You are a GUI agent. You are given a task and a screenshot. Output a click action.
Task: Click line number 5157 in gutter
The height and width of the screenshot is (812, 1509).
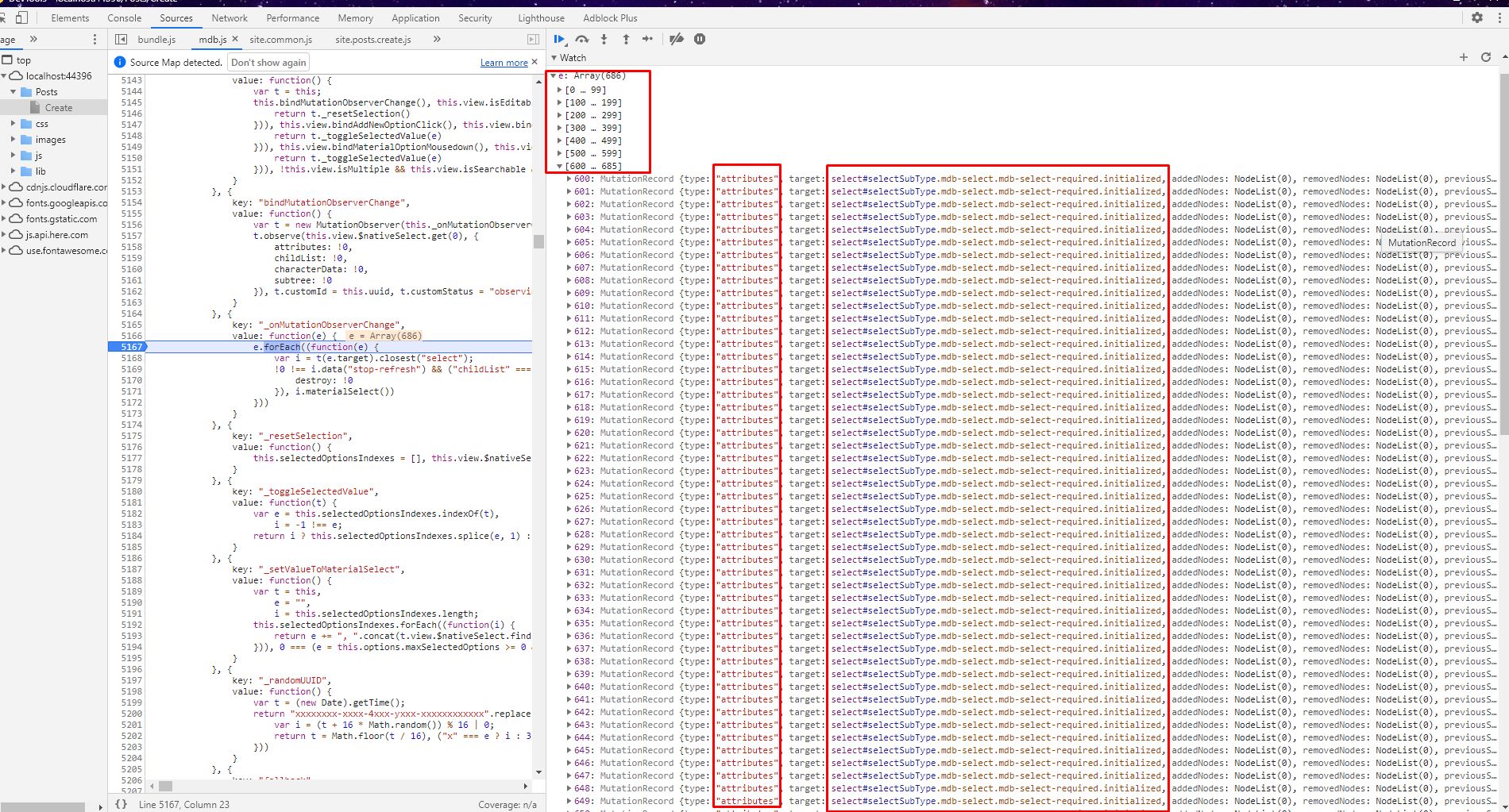131,236
